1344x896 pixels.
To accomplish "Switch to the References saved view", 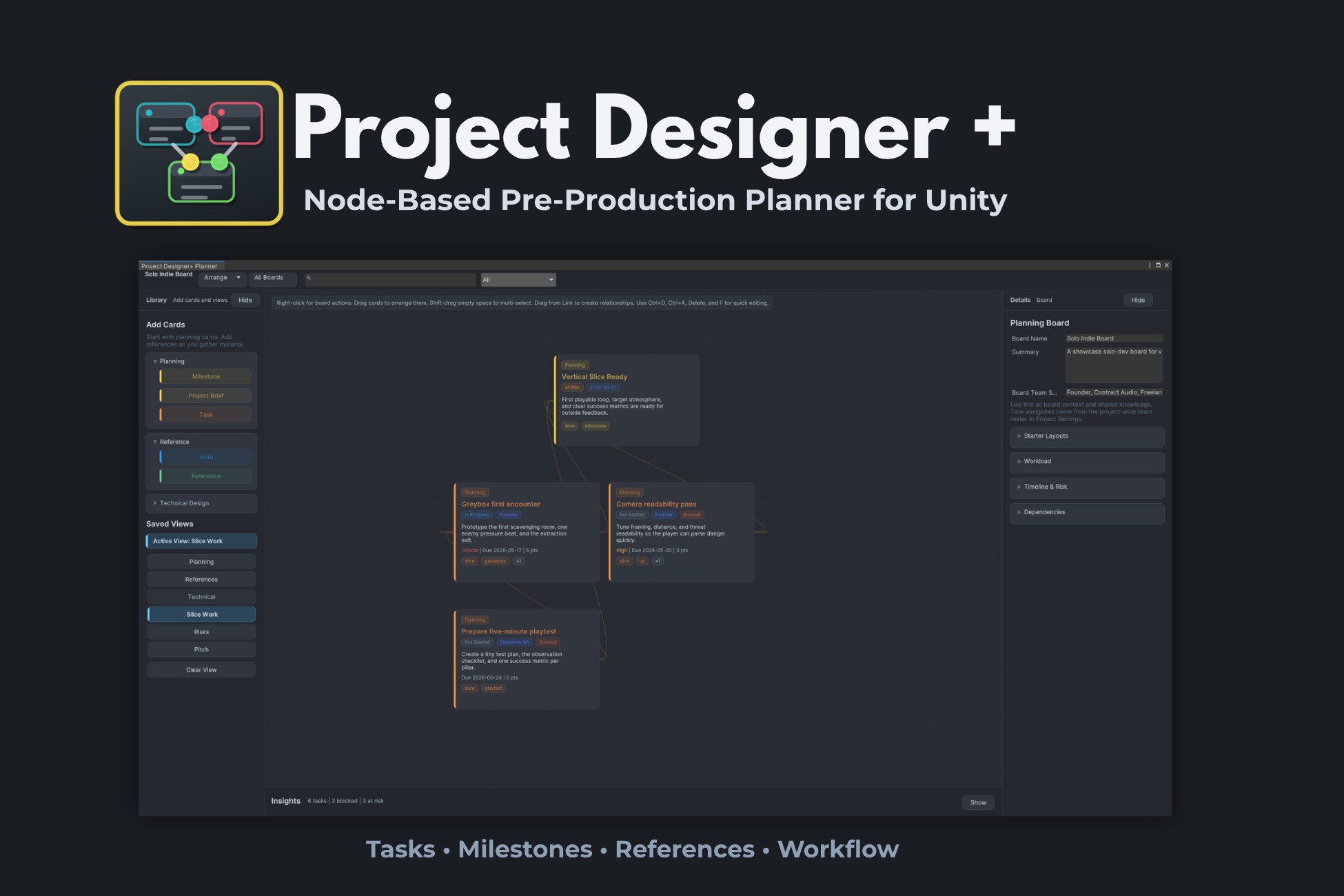I will [201, 580].
